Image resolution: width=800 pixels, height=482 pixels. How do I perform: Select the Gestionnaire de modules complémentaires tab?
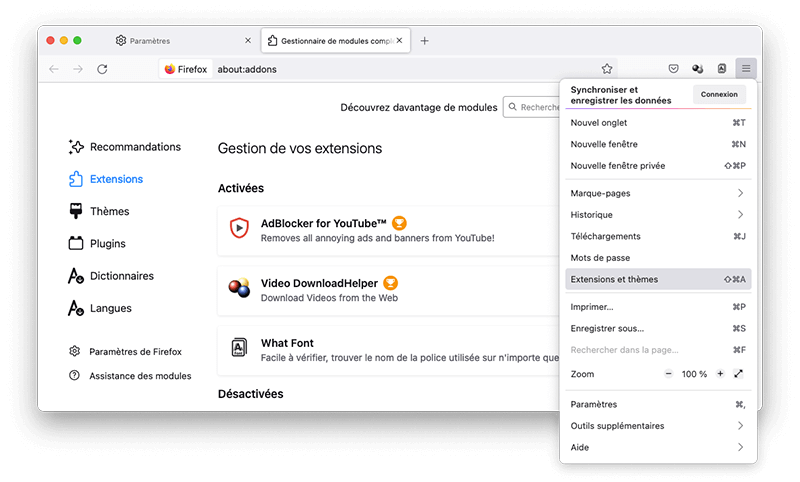click(x=335, y=40)
